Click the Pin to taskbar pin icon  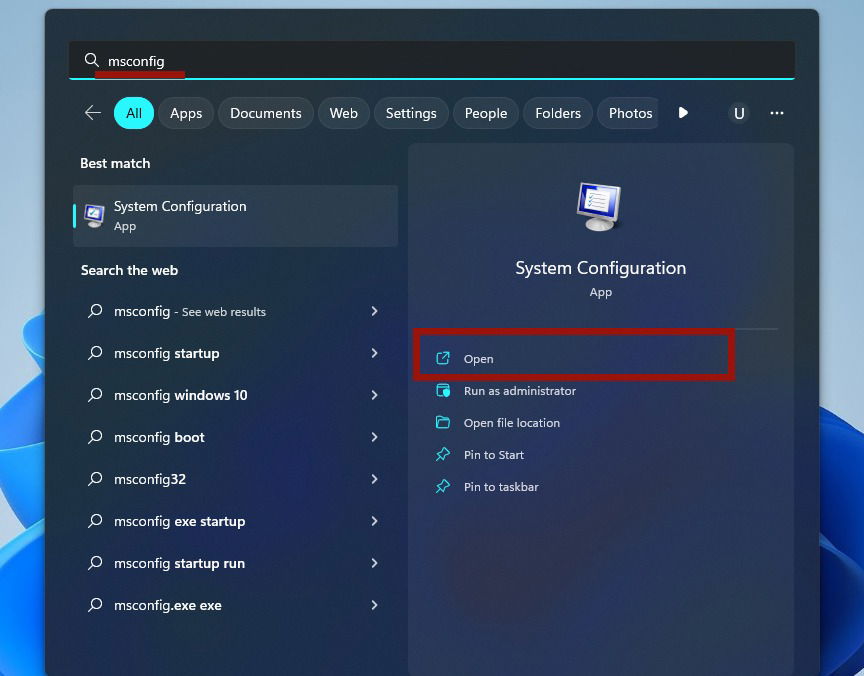coord(443,486)
